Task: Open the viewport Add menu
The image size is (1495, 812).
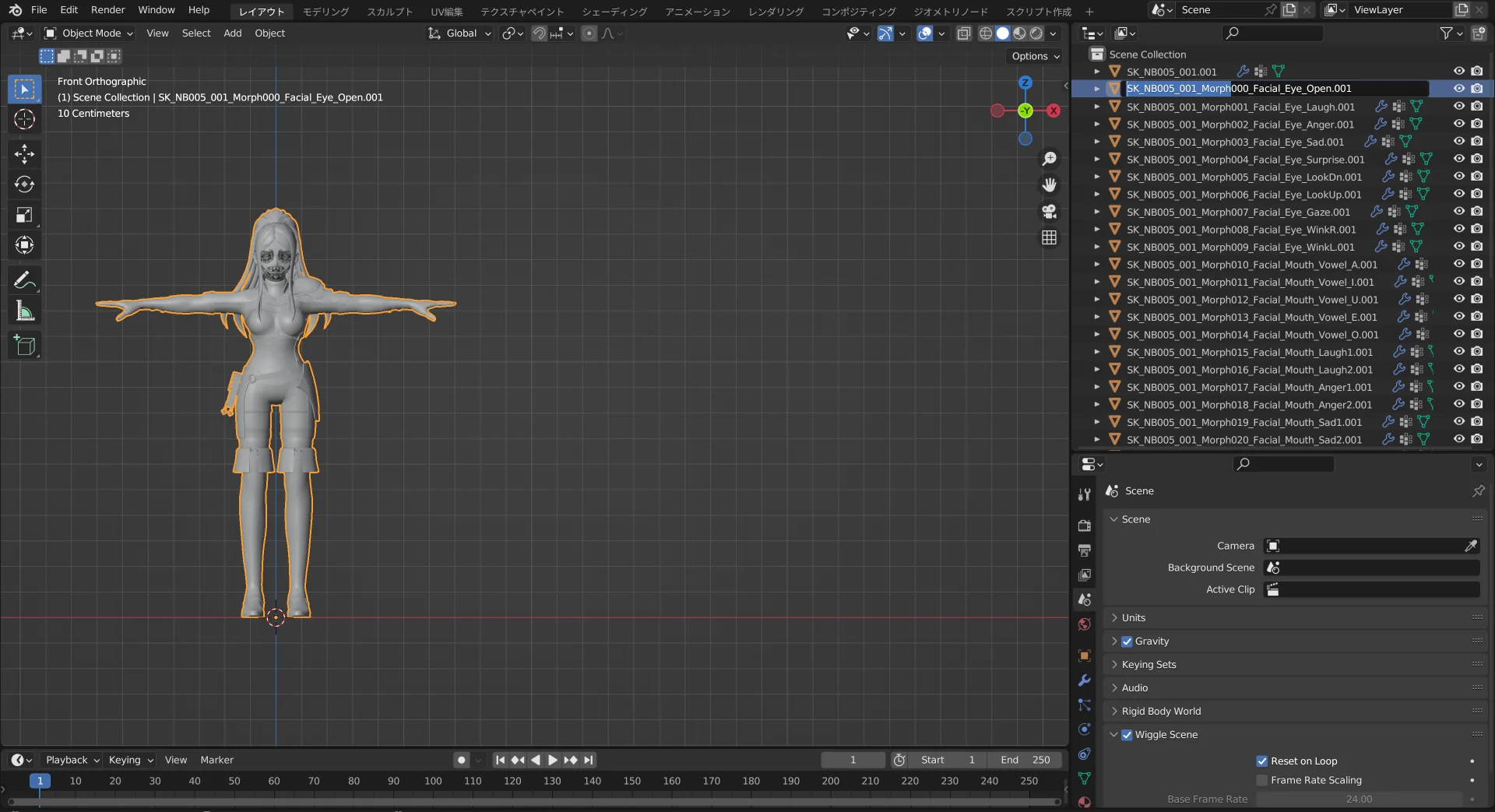Action: point(232,33)
